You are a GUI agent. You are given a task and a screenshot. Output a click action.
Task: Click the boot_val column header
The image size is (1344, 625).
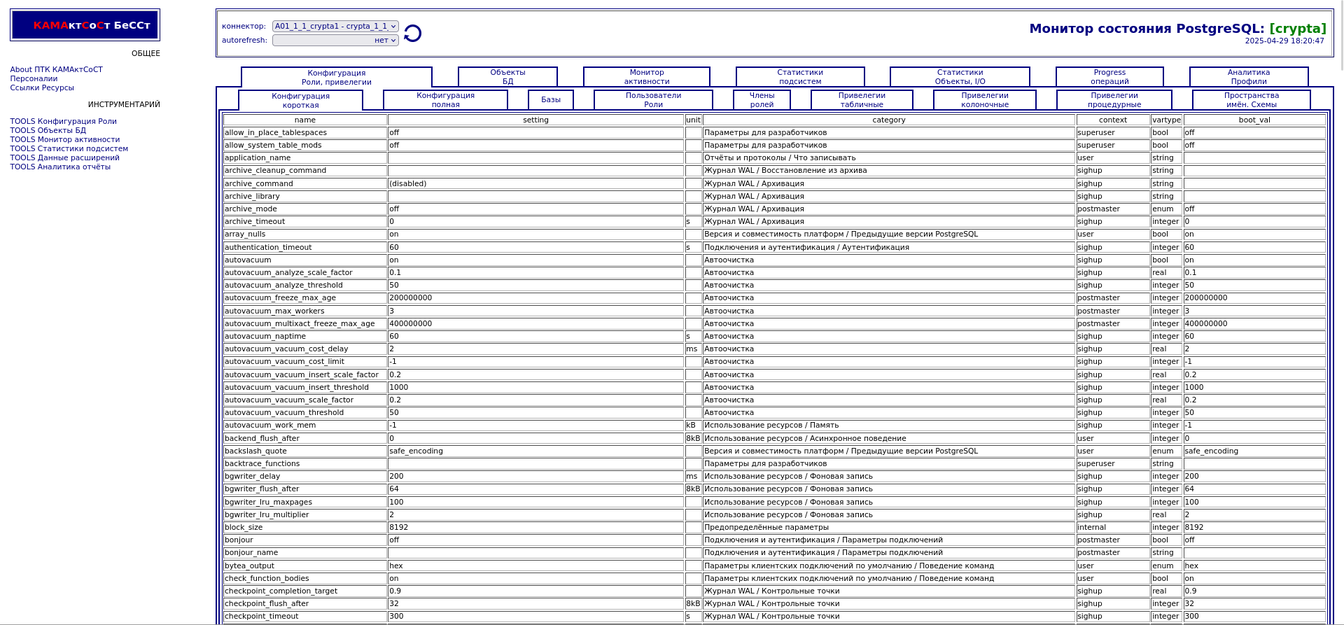[x=1255, y=120]
